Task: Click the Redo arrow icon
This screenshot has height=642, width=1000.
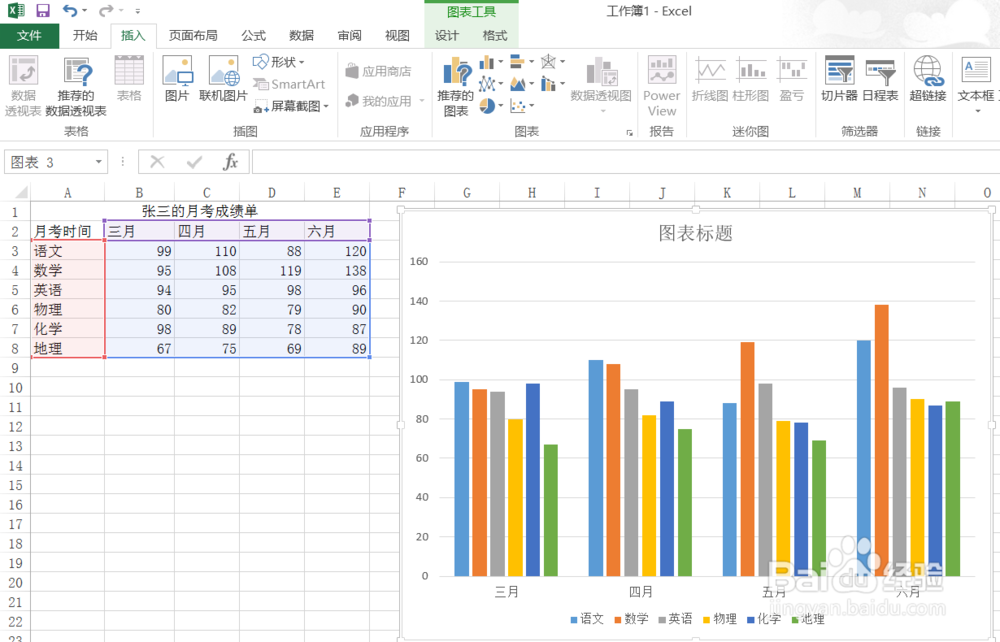Action: coord(106,10)
